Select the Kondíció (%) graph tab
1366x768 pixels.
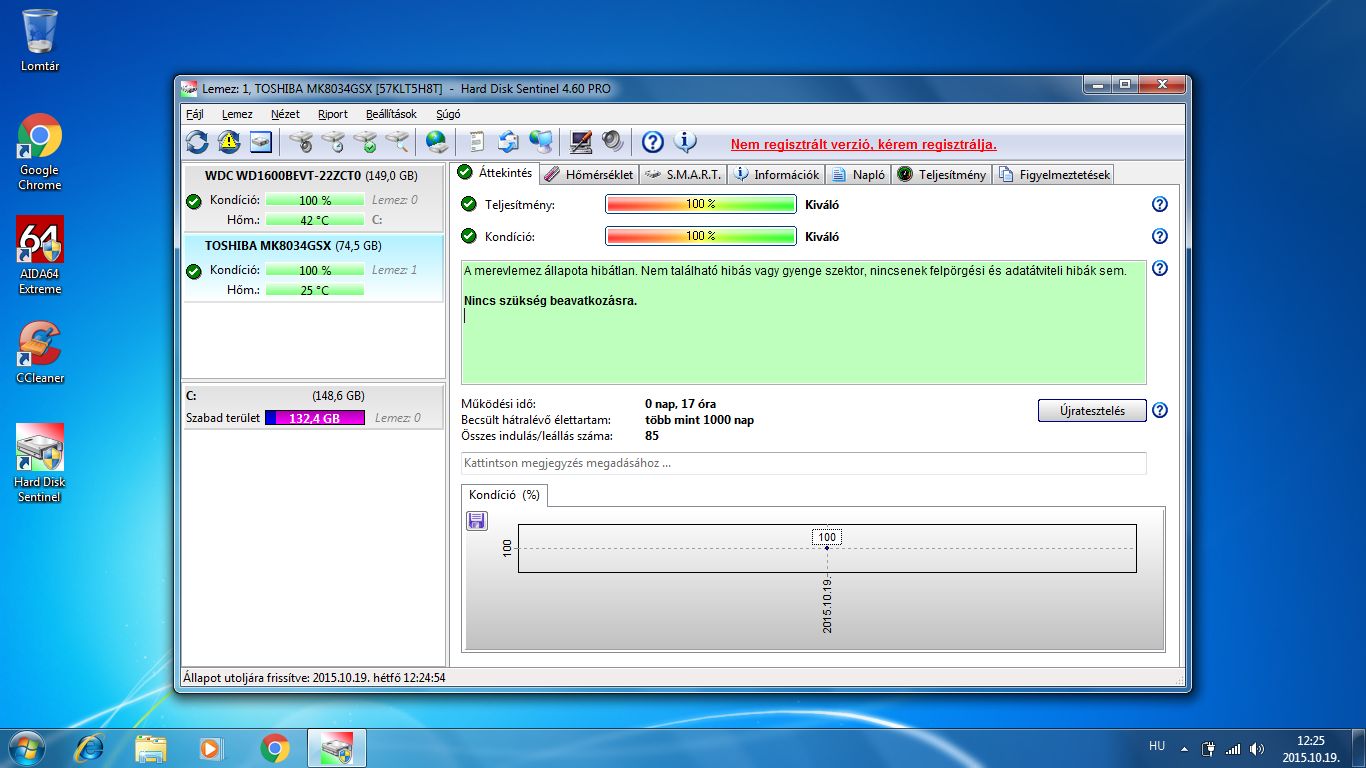click(x=504, y=495)
